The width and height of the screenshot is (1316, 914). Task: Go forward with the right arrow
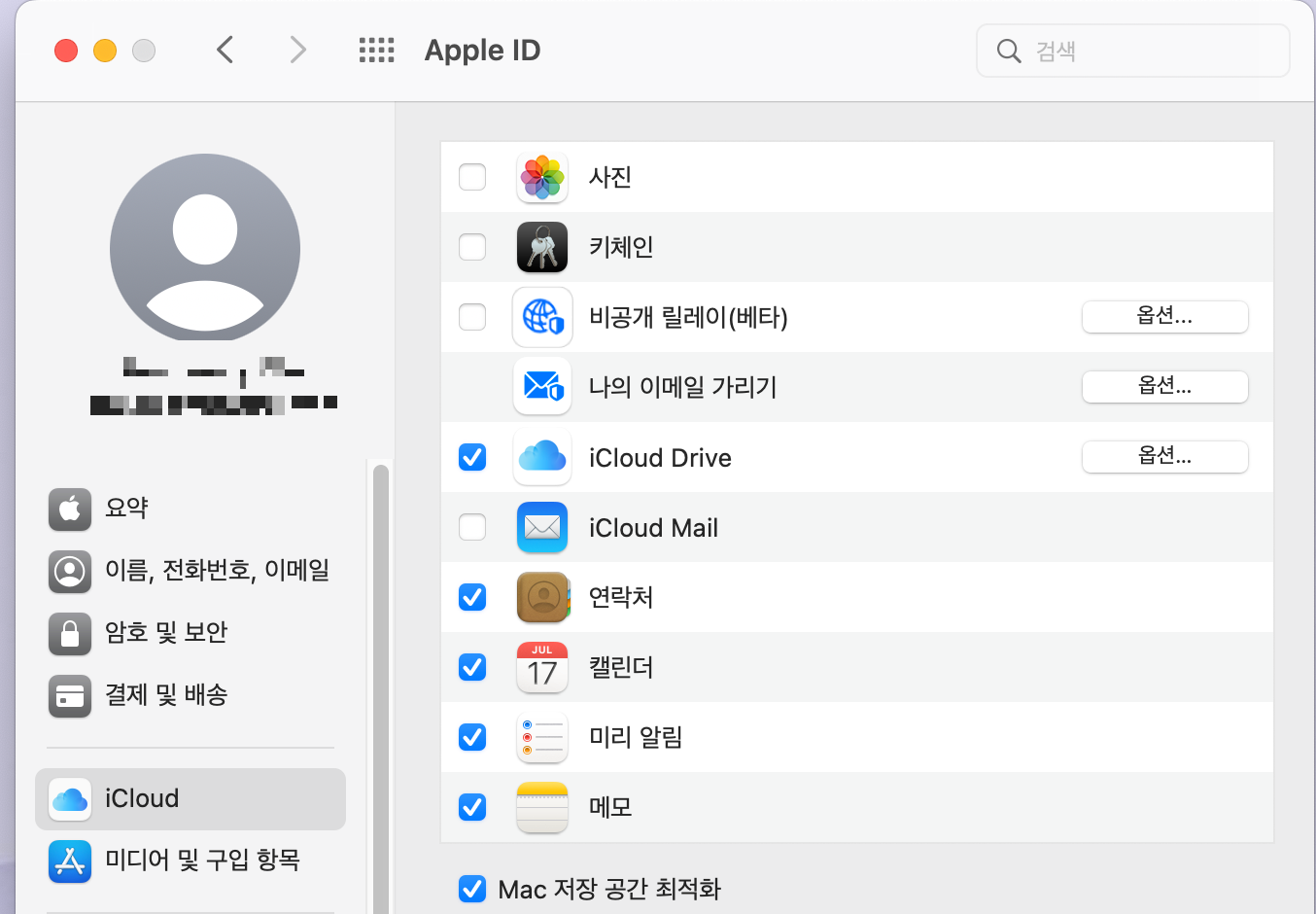pos(297,50)
